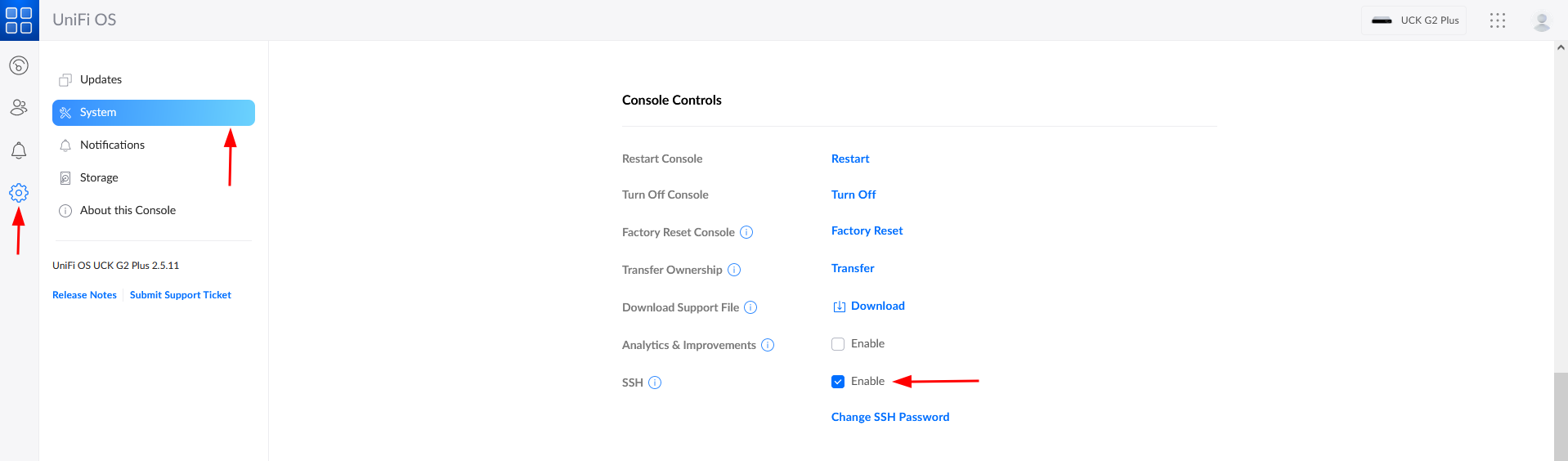
Task: Click the page vertical scrollbar thumb
Action: point(1561,415)
